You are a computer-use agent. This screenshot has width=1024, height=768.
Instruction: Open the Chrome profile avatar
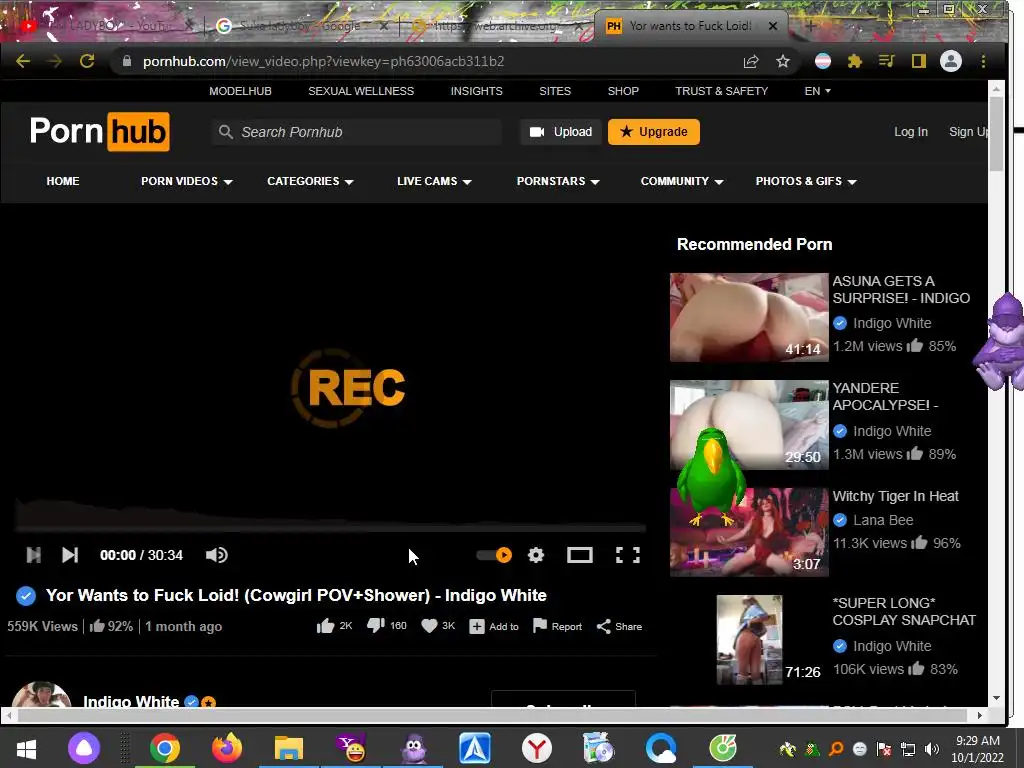[x=951, y=61]
